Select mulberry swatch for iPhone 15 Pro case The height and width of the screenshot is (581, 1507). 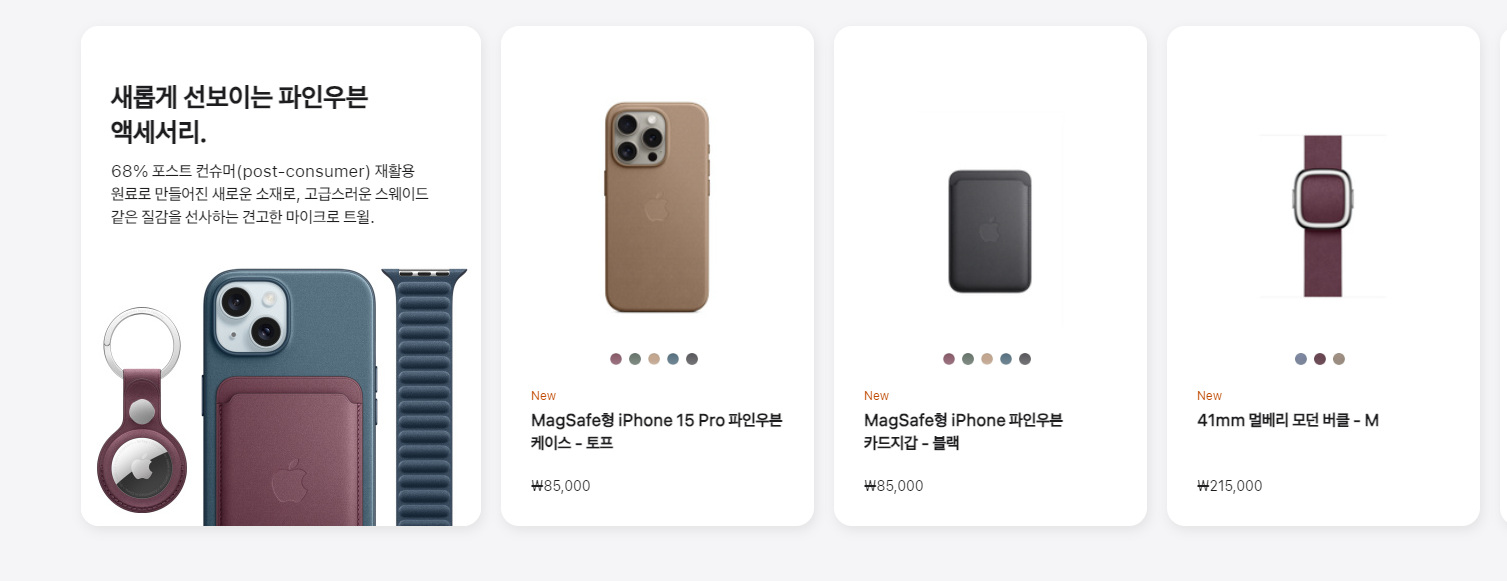(x=616, y=359)
